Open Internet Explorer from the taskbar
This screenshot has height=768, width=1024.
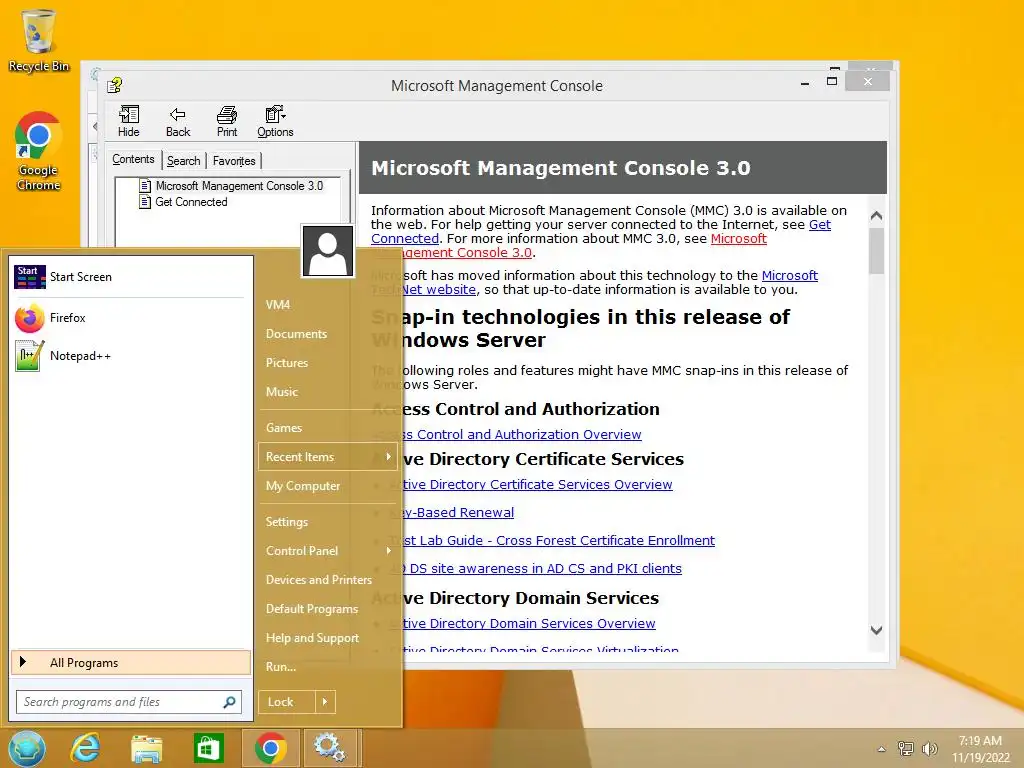pos(86,748)
